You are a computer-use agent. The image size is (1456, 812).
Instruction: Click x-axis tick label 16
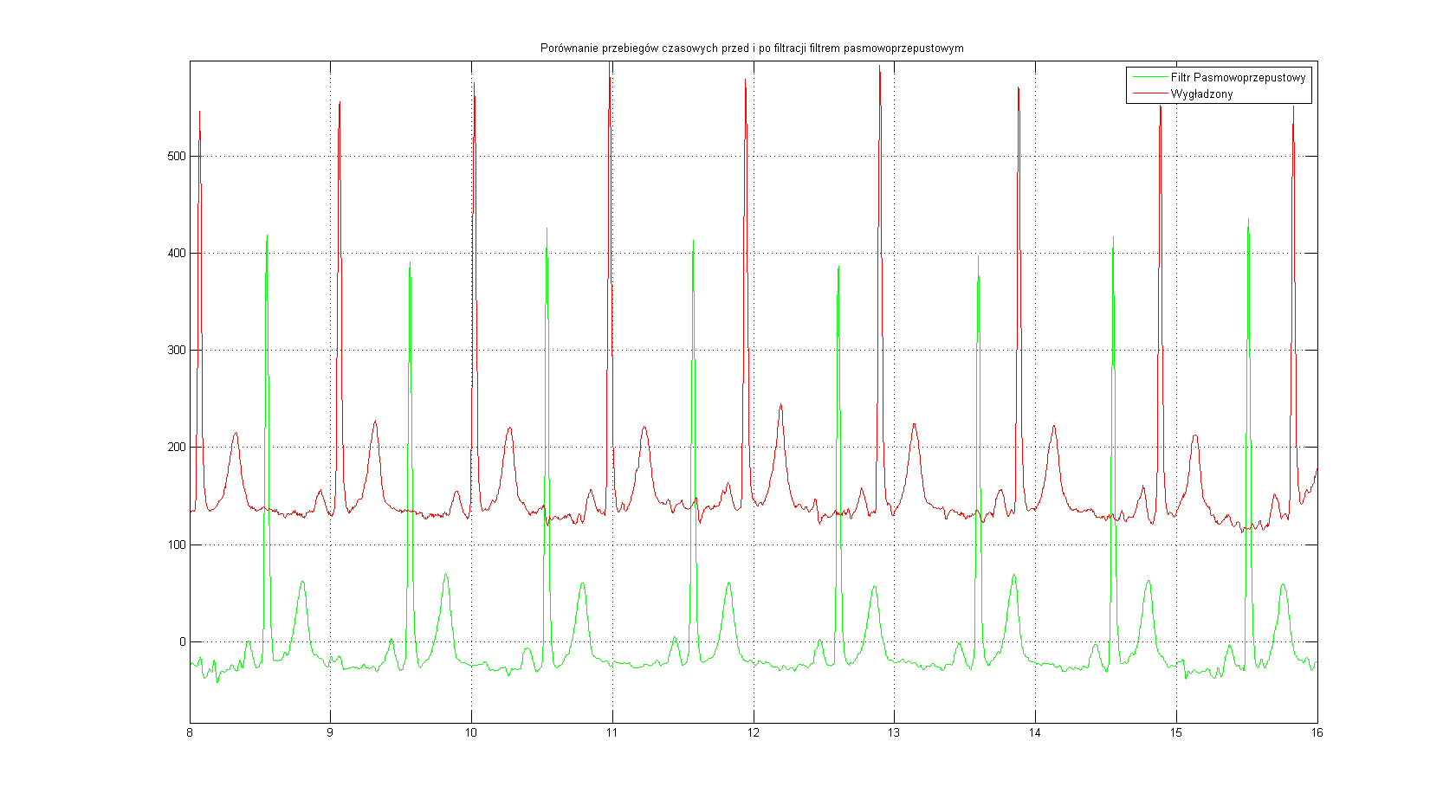pos(1317,733)
